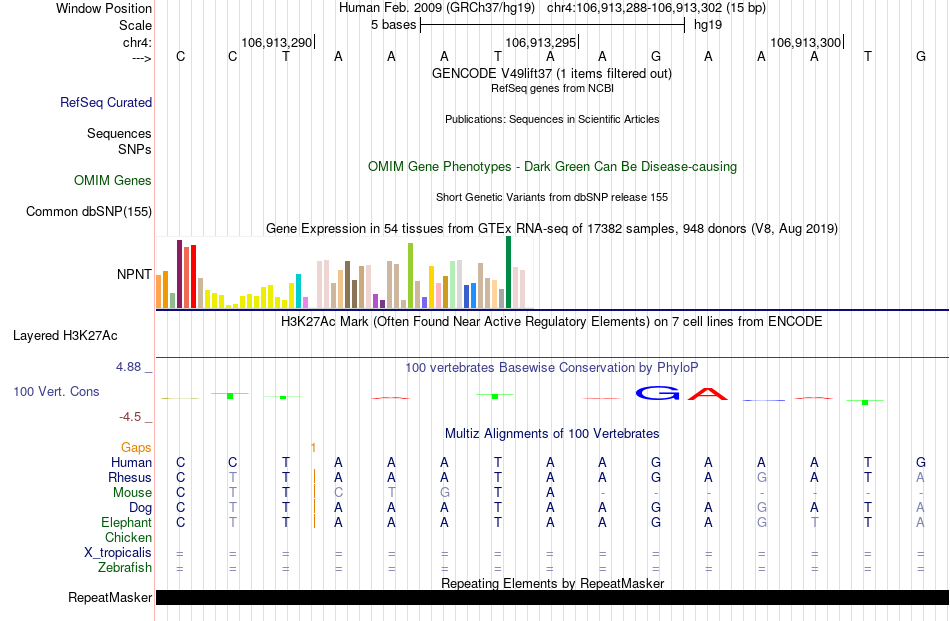Select the Rhesus species row label
The width and height of the screenshot is (950, 621).
click(x=130, y=477)
